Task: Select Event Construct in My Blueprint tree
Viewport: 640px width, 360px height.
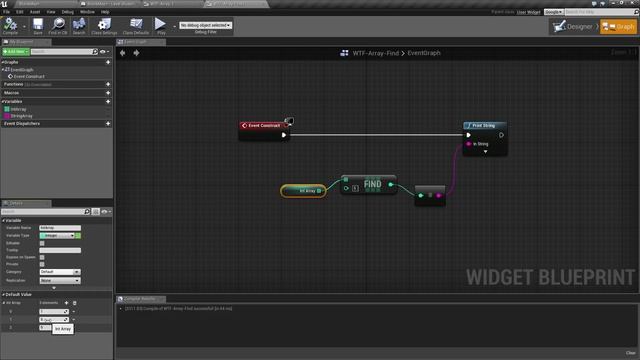Action: point(29,76)
